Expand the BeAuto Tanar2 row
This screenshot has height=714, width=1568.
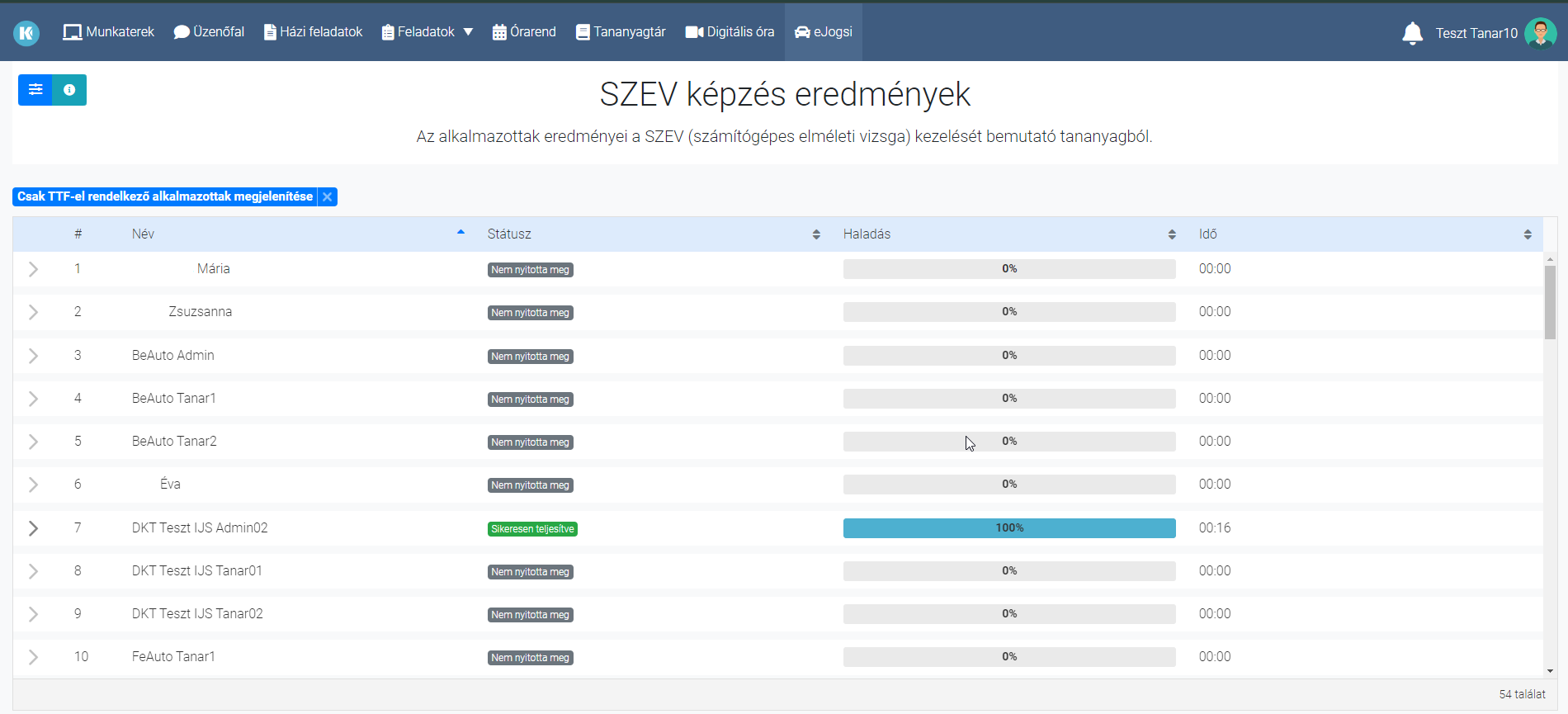[x=33, y=442]
